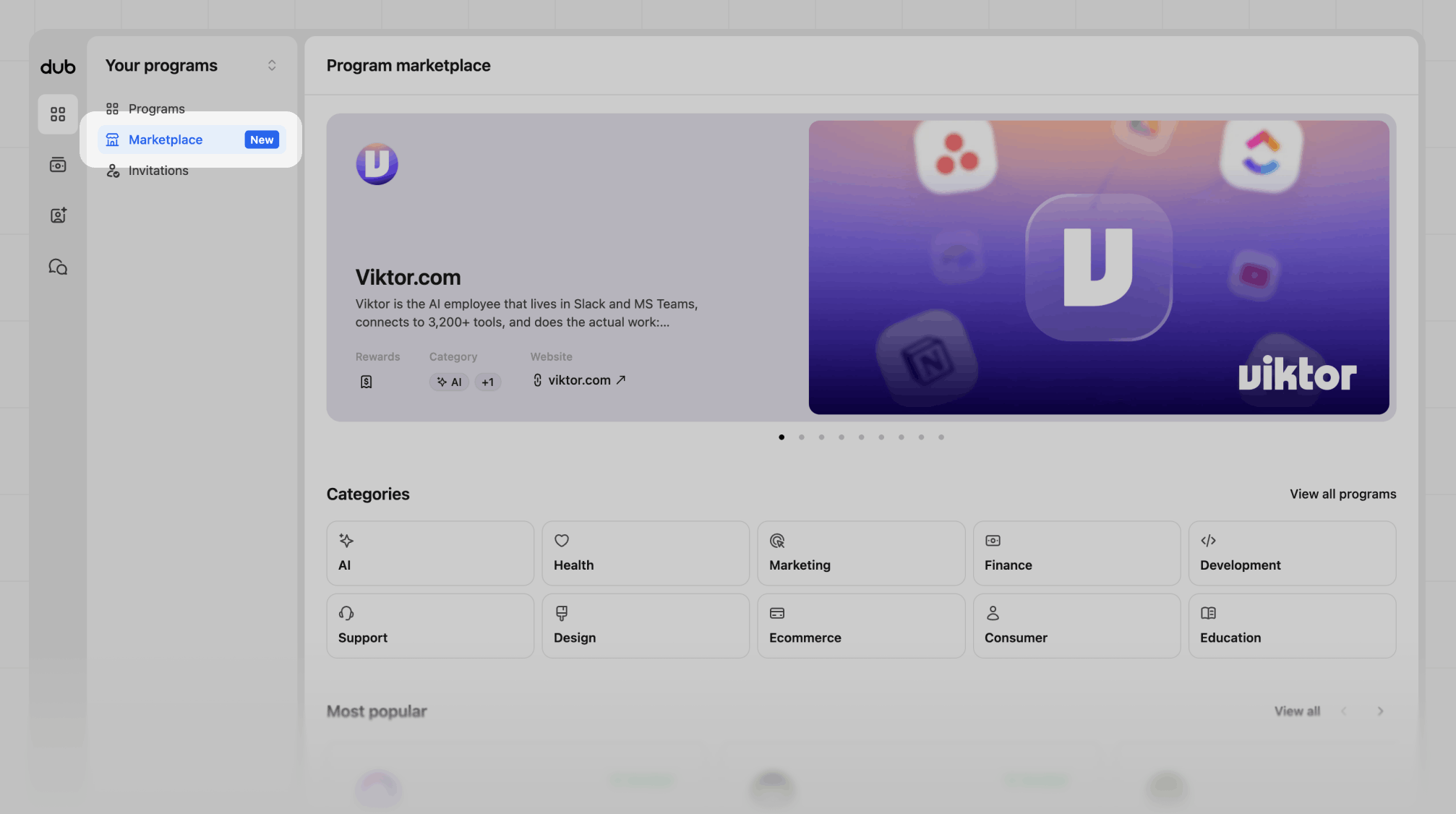
Task: Click the dub logo
Action: pyautogui.click(x=58, y=67)
